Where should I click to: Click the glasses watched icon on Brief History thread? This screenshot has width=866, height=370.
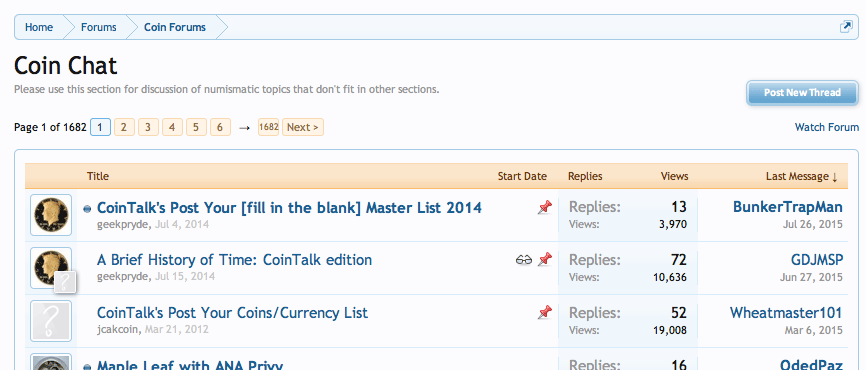524,260
